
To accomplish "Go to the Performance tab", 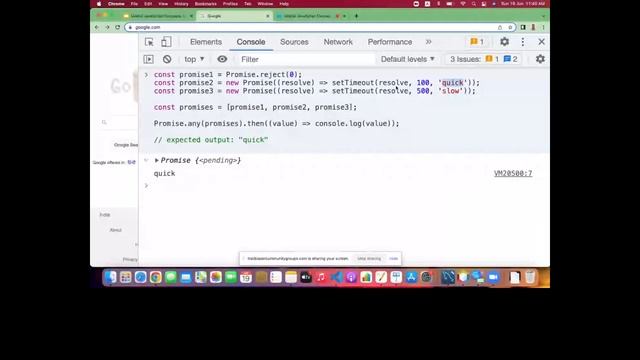I will (390, 42).
